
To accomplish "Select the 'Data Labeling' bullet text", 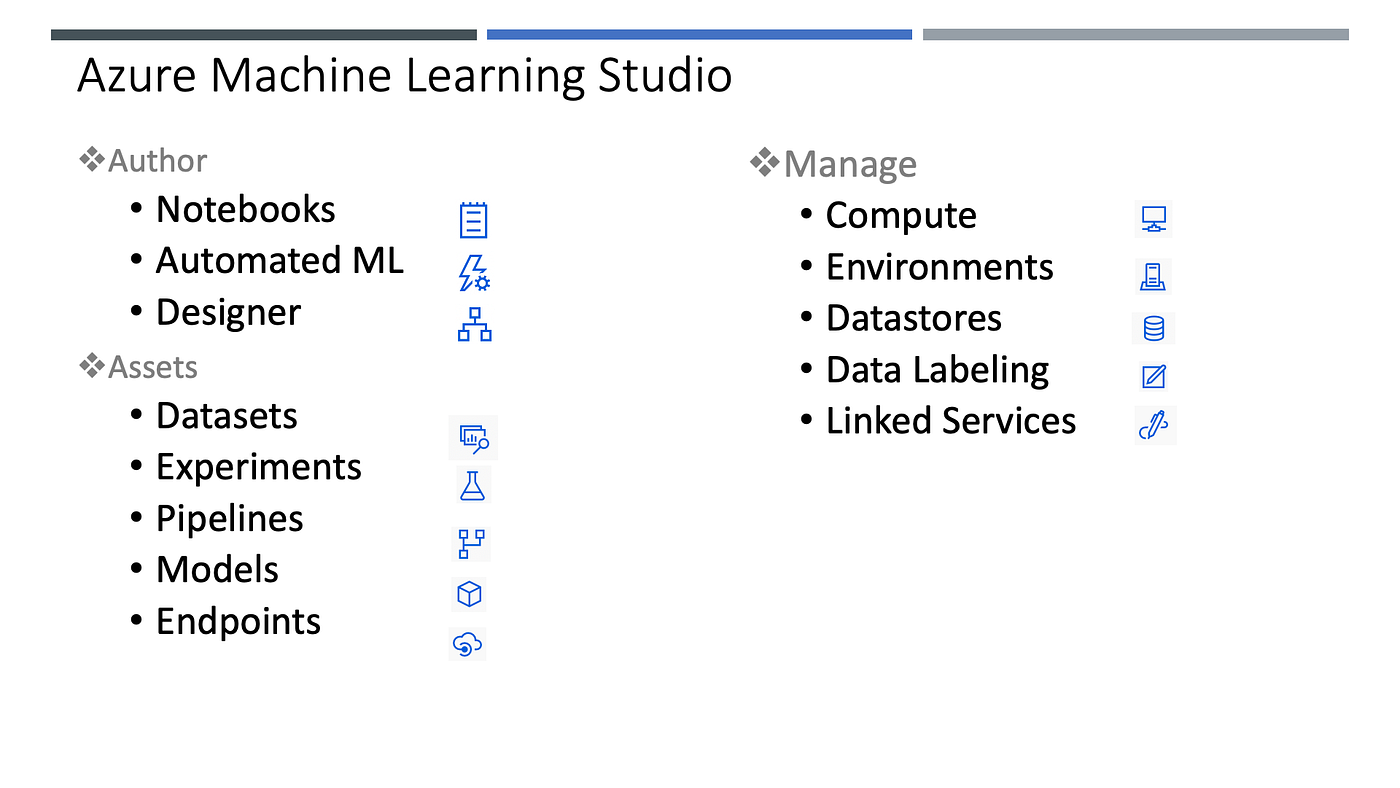I will pos(938,370).
